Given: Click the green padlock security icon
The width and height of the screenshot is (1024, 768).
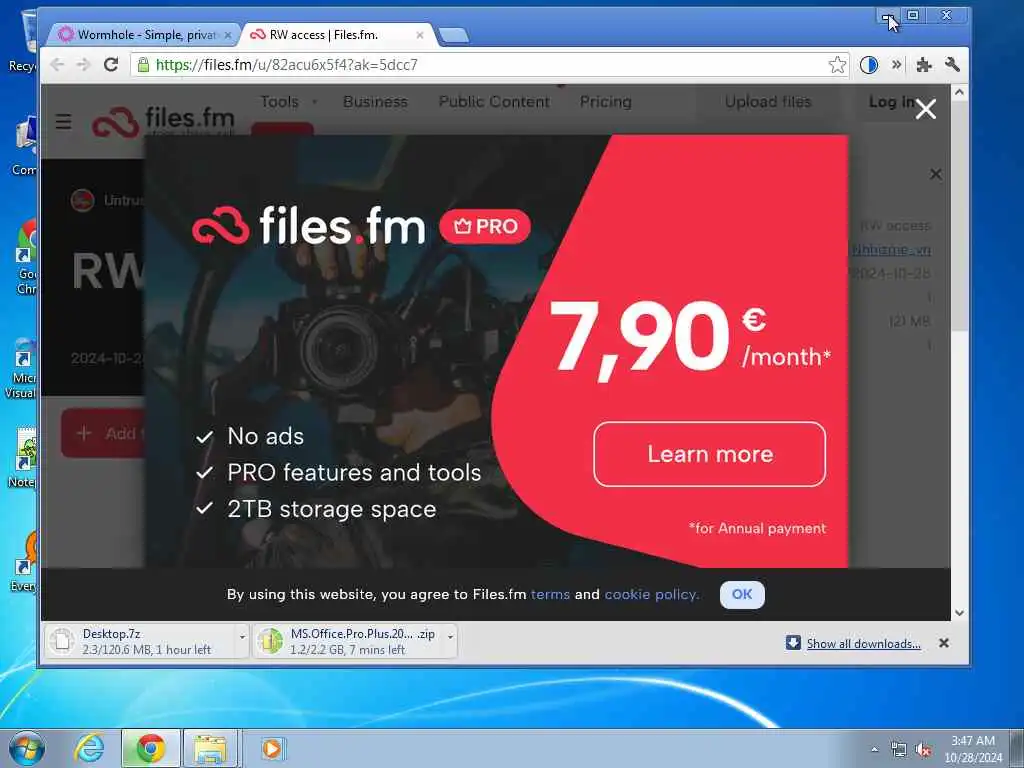Looking at the screenshot, I should [x=143, y=65].
